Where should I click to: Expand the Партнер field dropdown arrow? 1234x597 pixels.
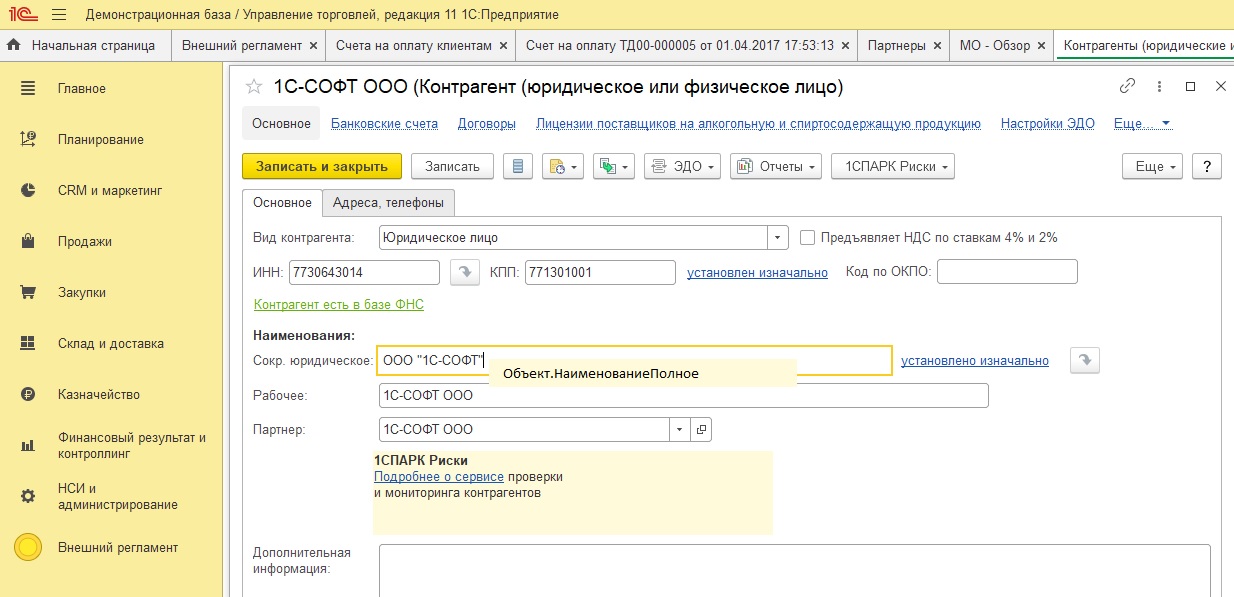point(680,429)
